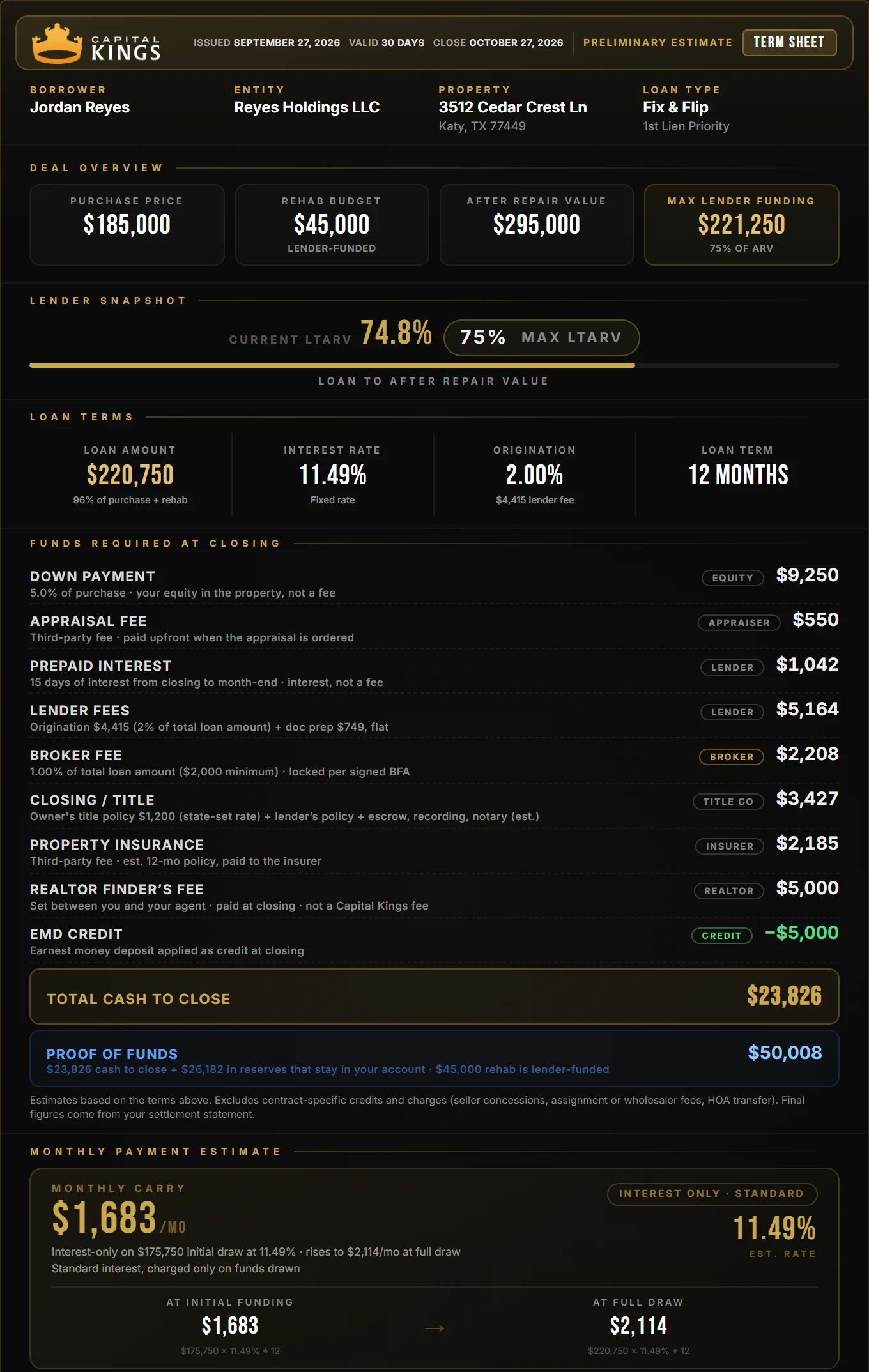Click the Appraisal Fee $550 amount
Image resolution: width=869 pixels, height=1372 pixels.
click(x=816, y=620)
